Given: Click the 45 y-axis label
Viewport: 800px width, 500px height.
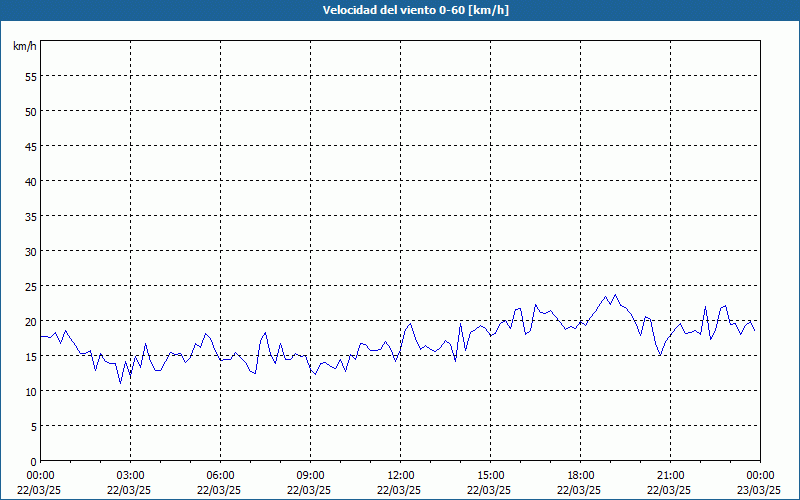Looking at the screenshot, I should pos(31,146).
